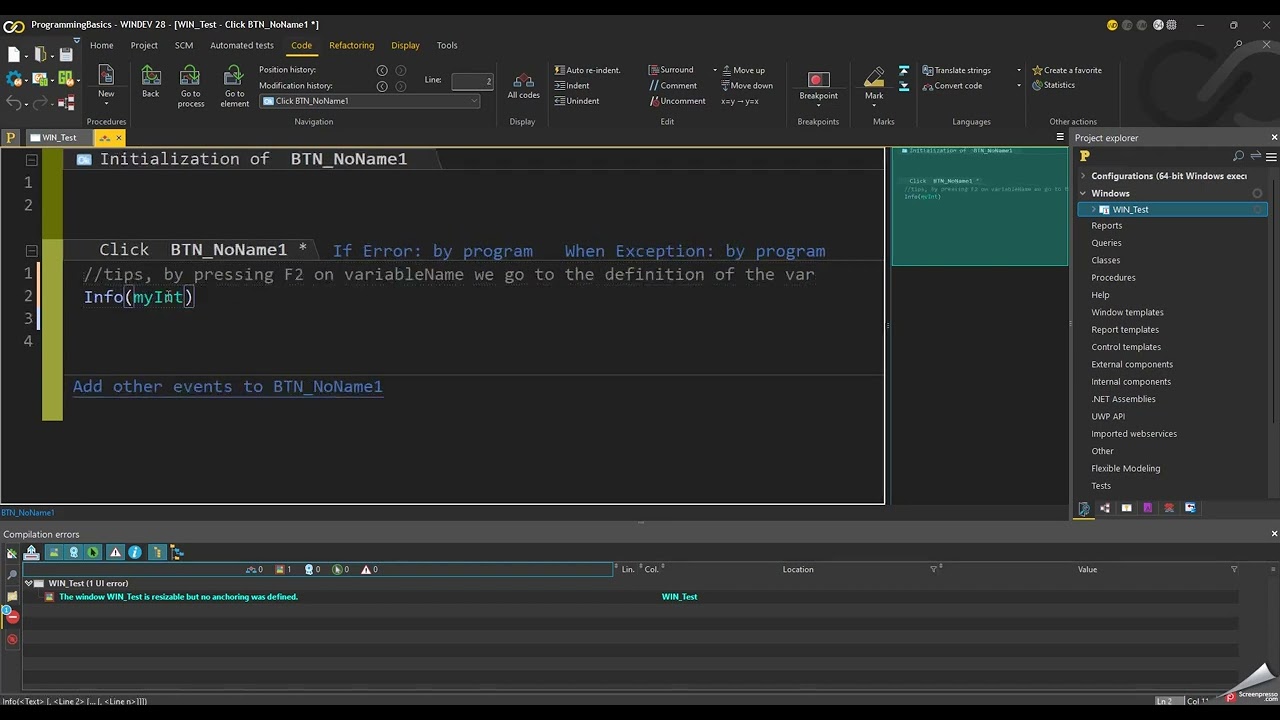Open the event dropdown showing Click BTN_NoName1
This screenshot has width=1280, height=720.
(x=370, y=101)
